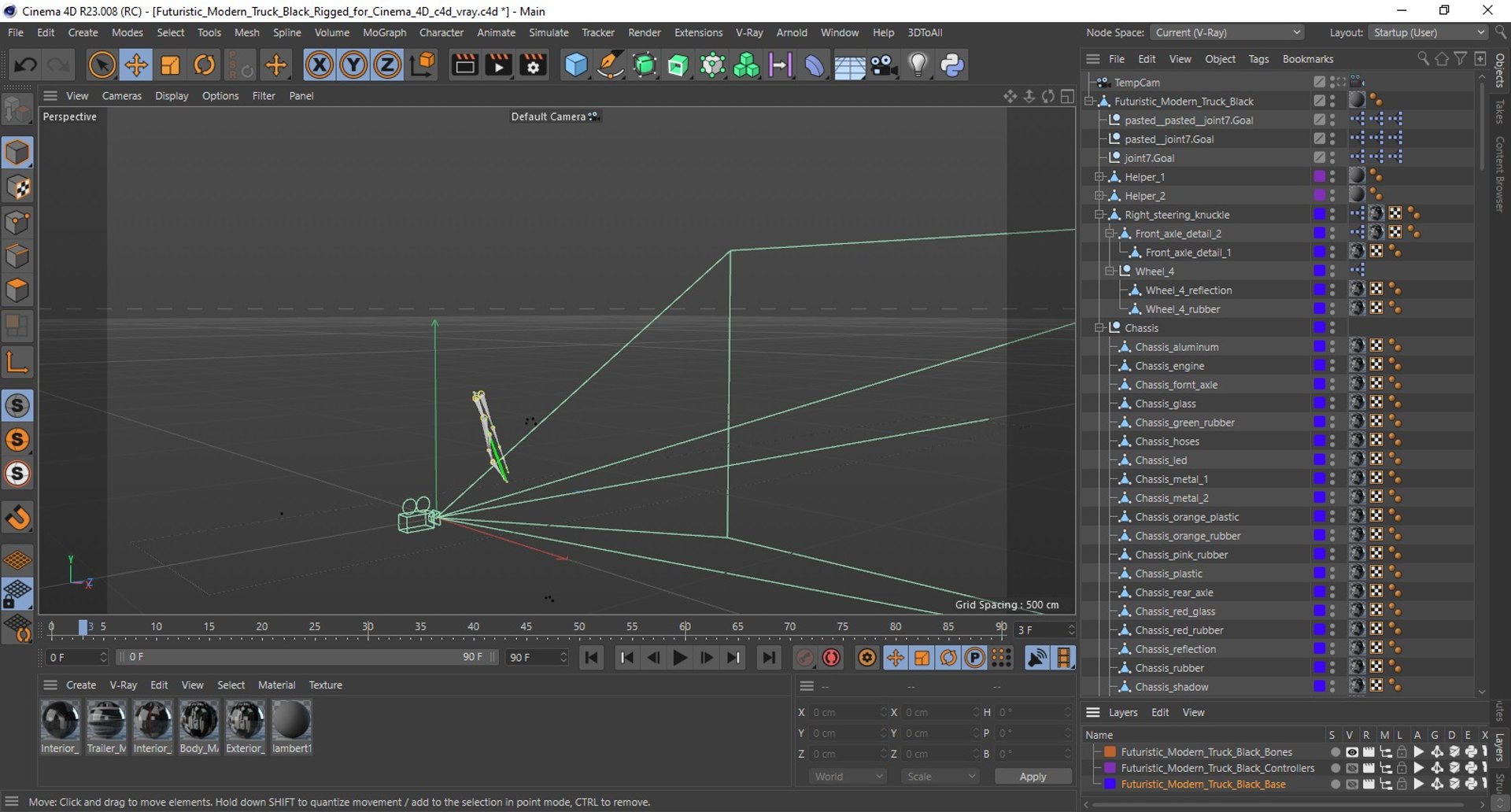1511x812 pixels.
Task: Add a Cube primitive object
Action: (x=576, y=65)
